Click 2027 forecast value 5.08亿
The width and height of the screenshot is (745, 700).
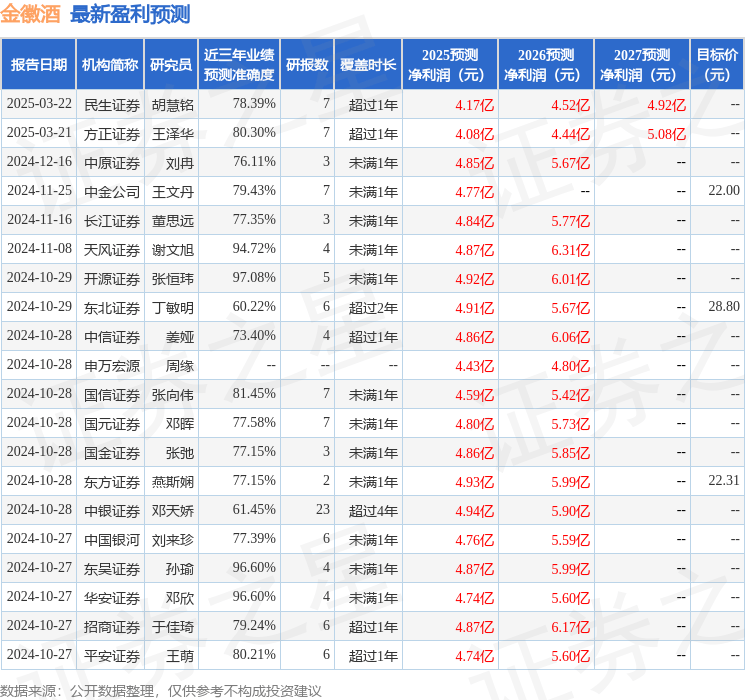pyautogui.click(x=667, y=134)
